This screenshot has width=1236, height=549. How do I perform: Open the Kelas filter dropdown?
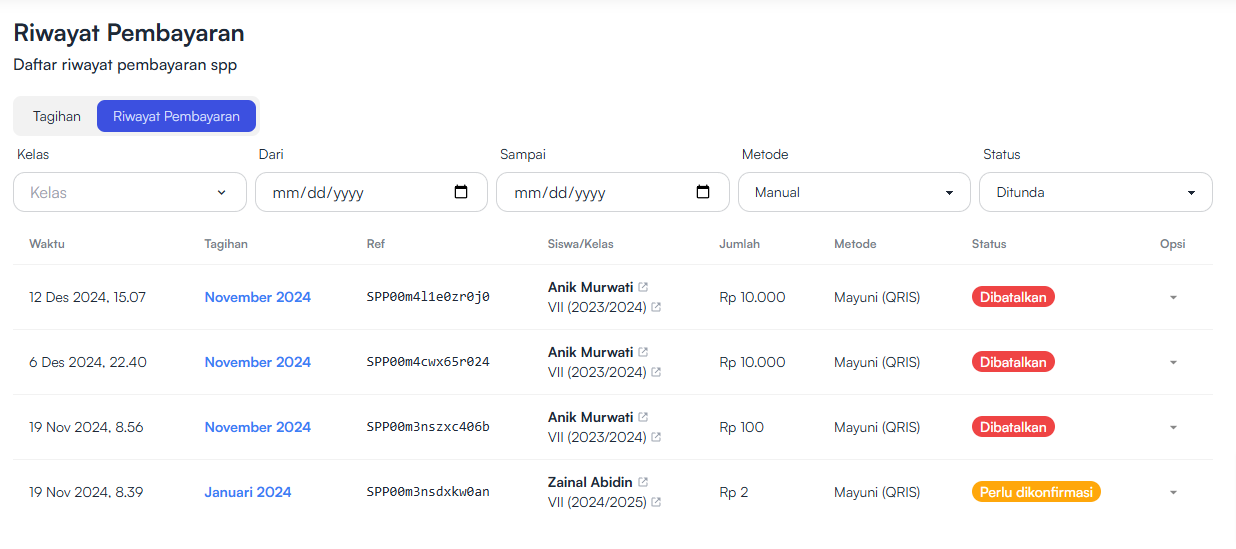pyautogui.click(x=130, y=192)
